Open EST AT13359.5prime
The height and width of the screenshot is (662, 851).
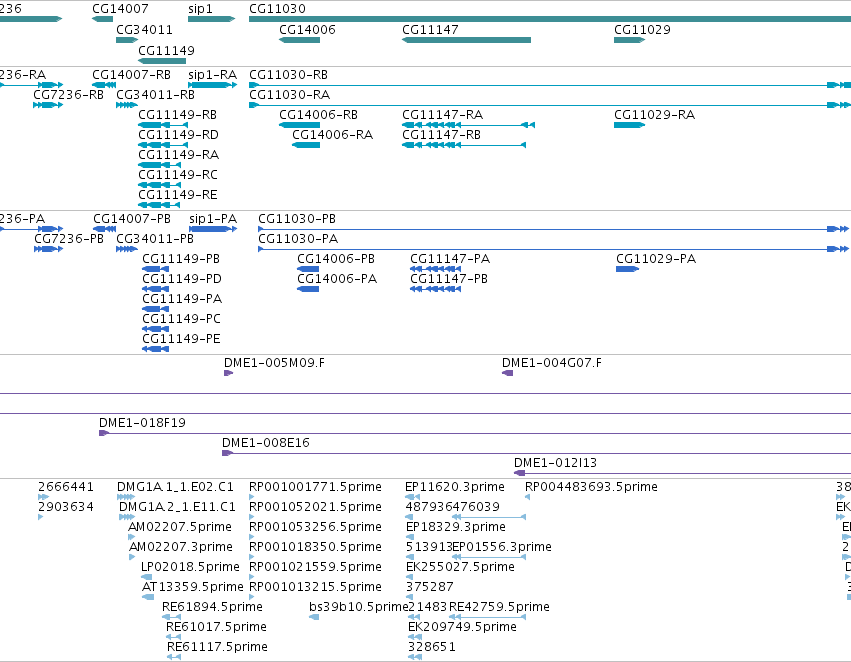coord(192,587)
